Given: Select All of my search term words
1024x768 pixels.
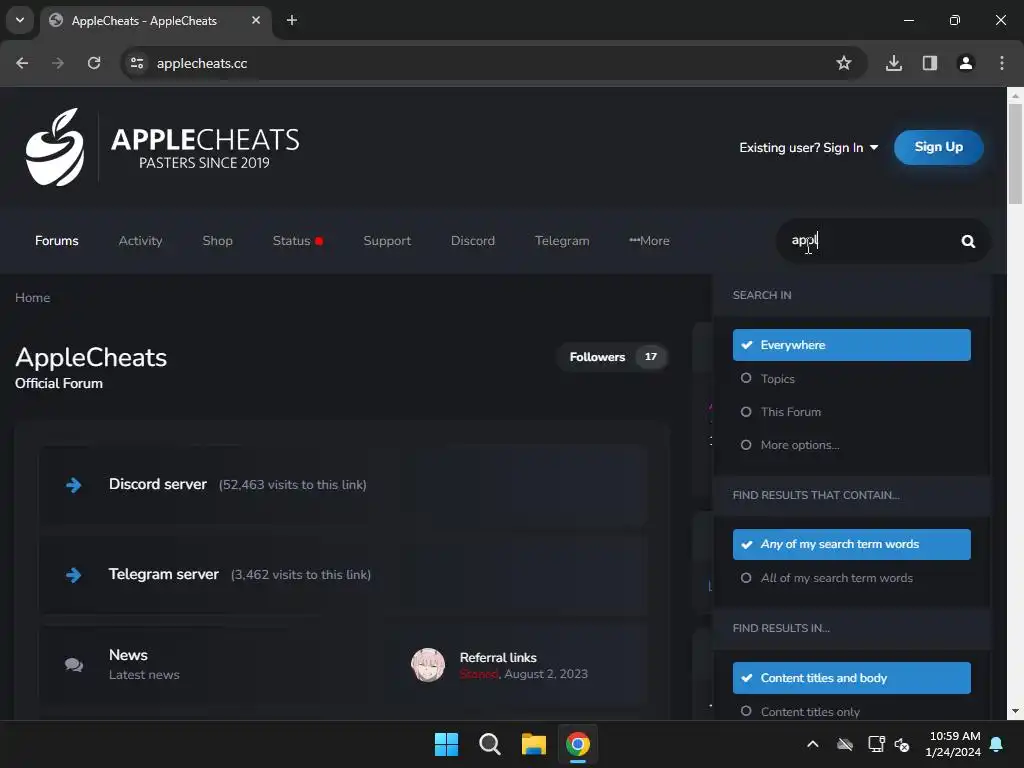Looking at the screenshot, I should click(x=852, y=579).
